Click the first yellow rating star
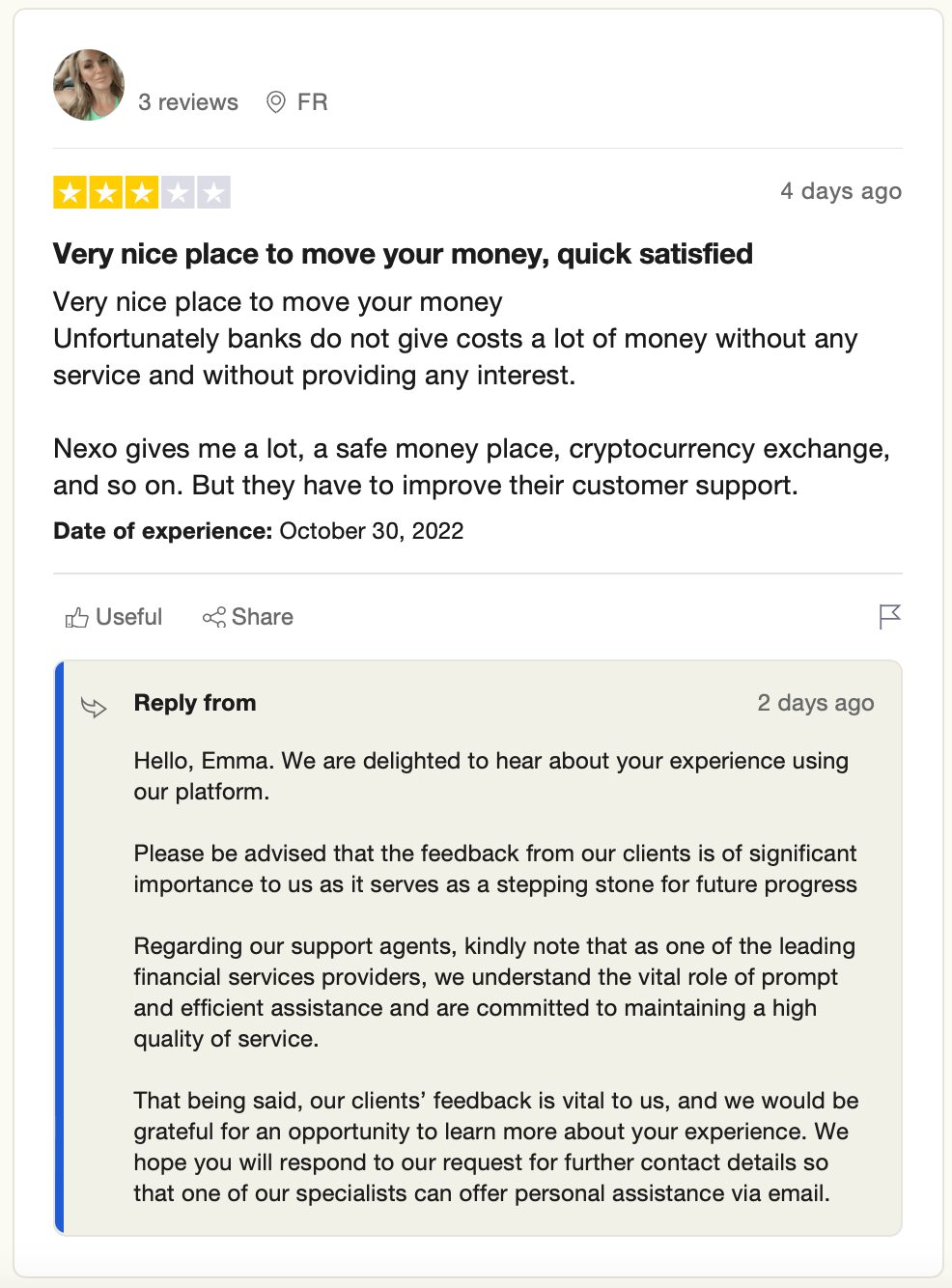952x1288 pixels. click(x=70, y=192)
